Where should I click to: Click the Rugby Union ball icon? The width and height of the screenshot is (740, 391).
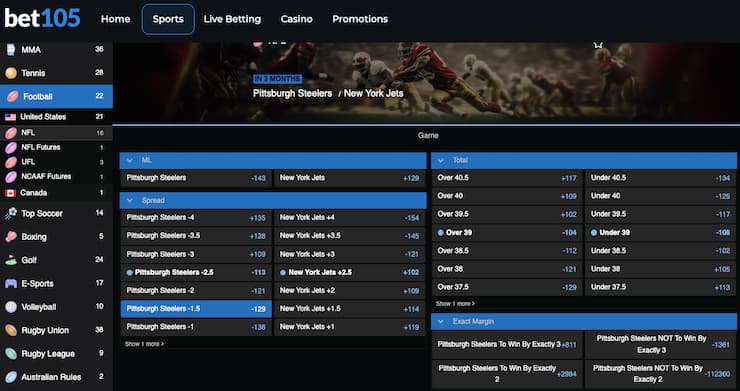click(x=11, y=331)
